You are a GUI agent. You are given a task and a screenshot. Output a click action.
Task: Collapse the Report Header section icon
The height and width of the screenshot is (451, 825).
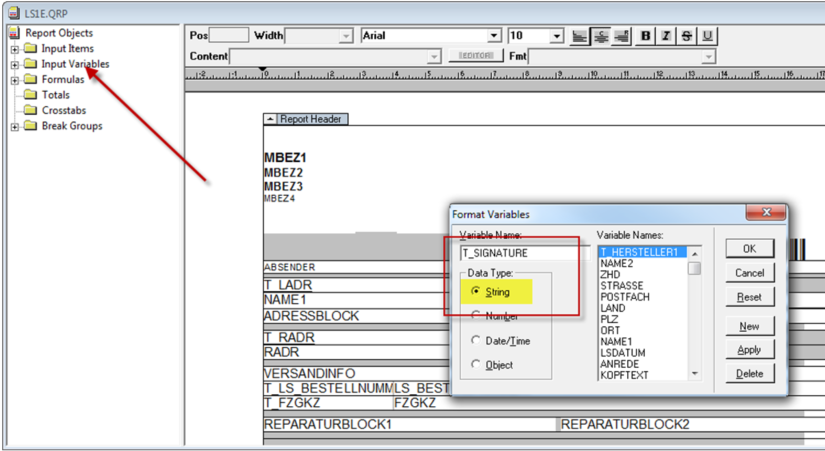(270, 119)
